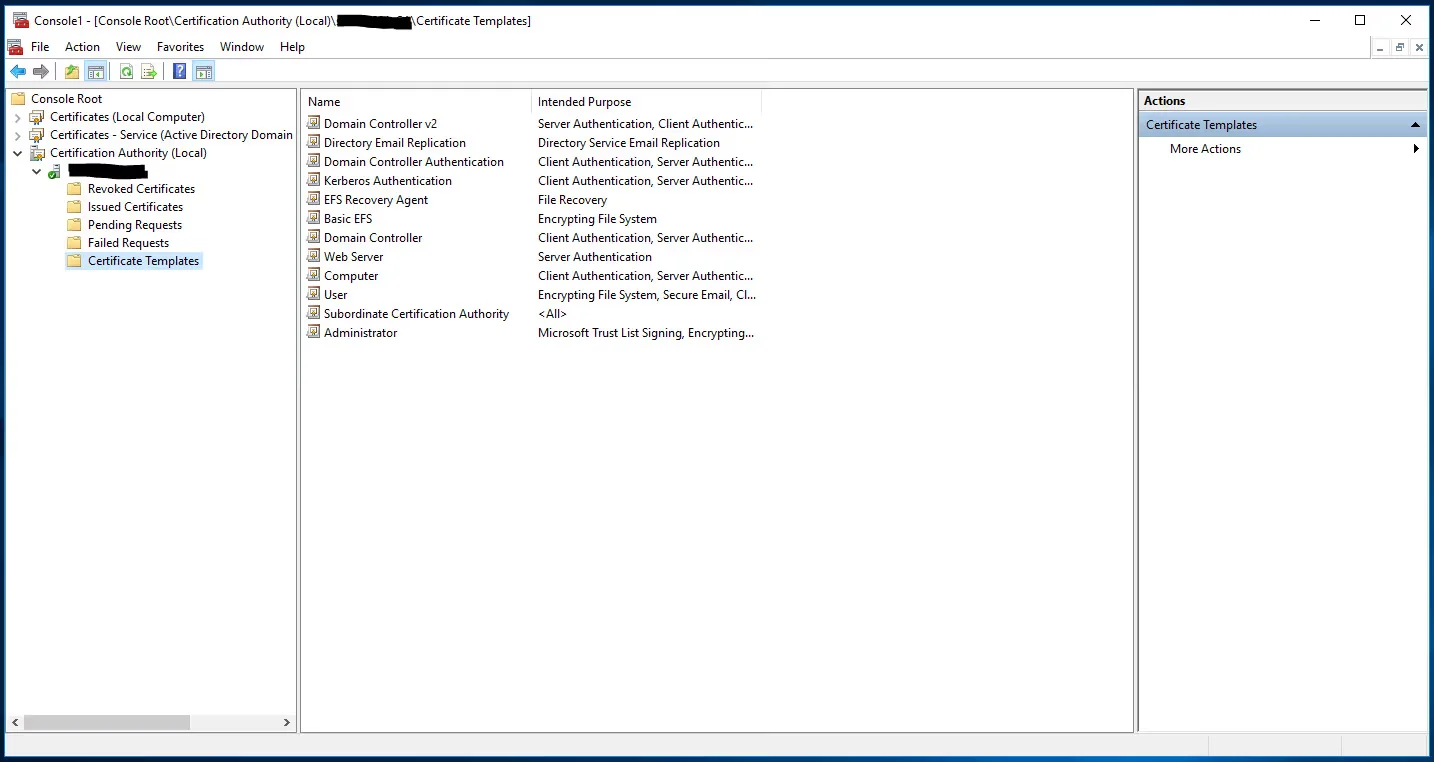The image size is (1434, 762).
Task: Sort list by Name column header
Action: [324, 102]
